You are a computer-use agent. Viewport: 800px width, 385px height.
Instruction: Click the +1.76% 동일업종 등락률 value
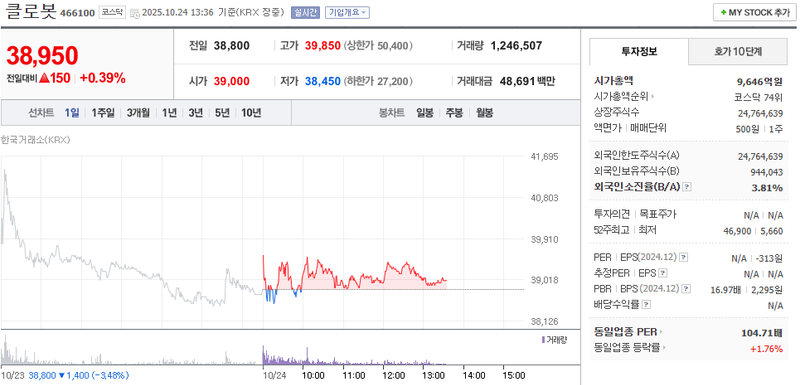coord(766,349)
